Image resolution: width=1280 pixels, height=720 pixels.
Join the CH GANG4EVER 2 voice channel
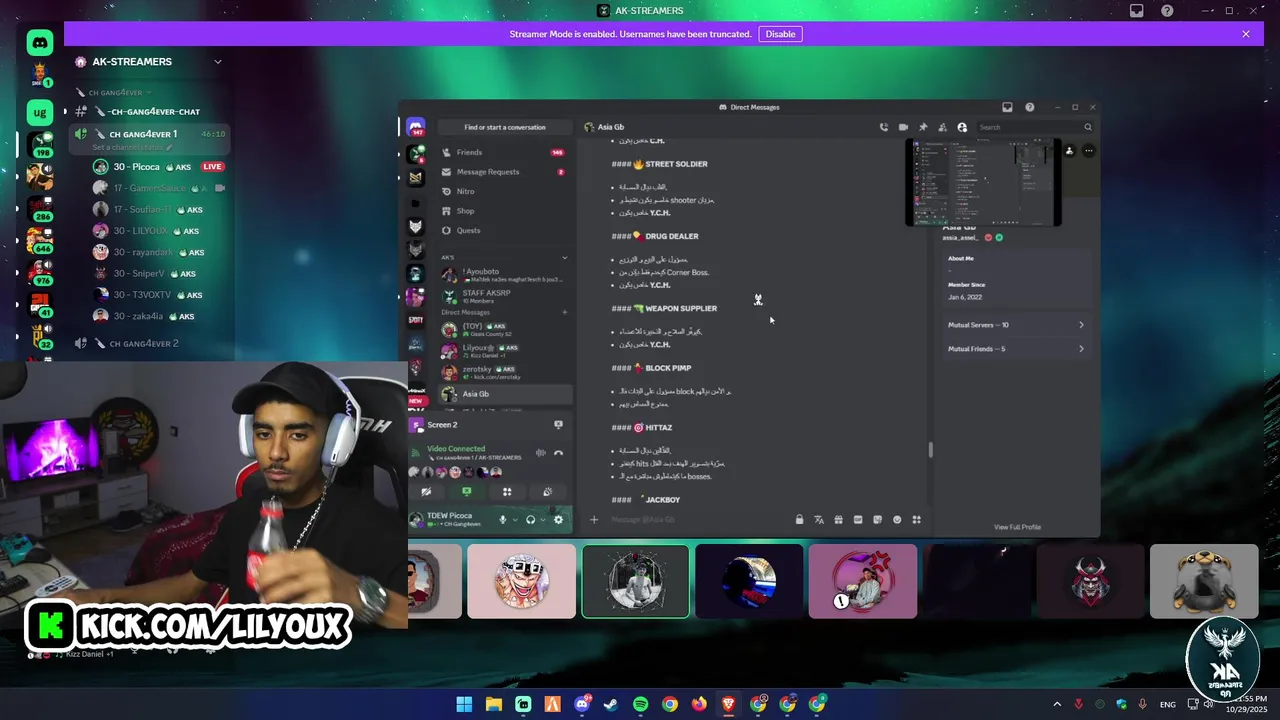(x=150, y=343)
